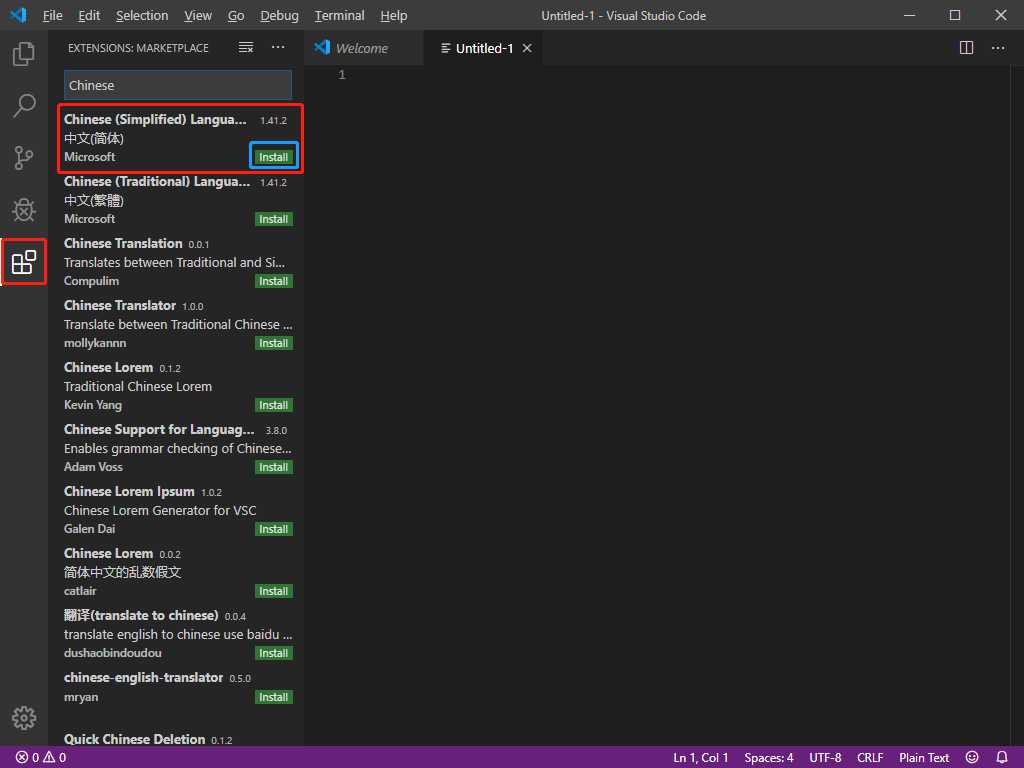This screenshot has height=768, width=1024.
Task: Install Chinese (Traditional) Language Pack
Action: click(x=273, y=219)
